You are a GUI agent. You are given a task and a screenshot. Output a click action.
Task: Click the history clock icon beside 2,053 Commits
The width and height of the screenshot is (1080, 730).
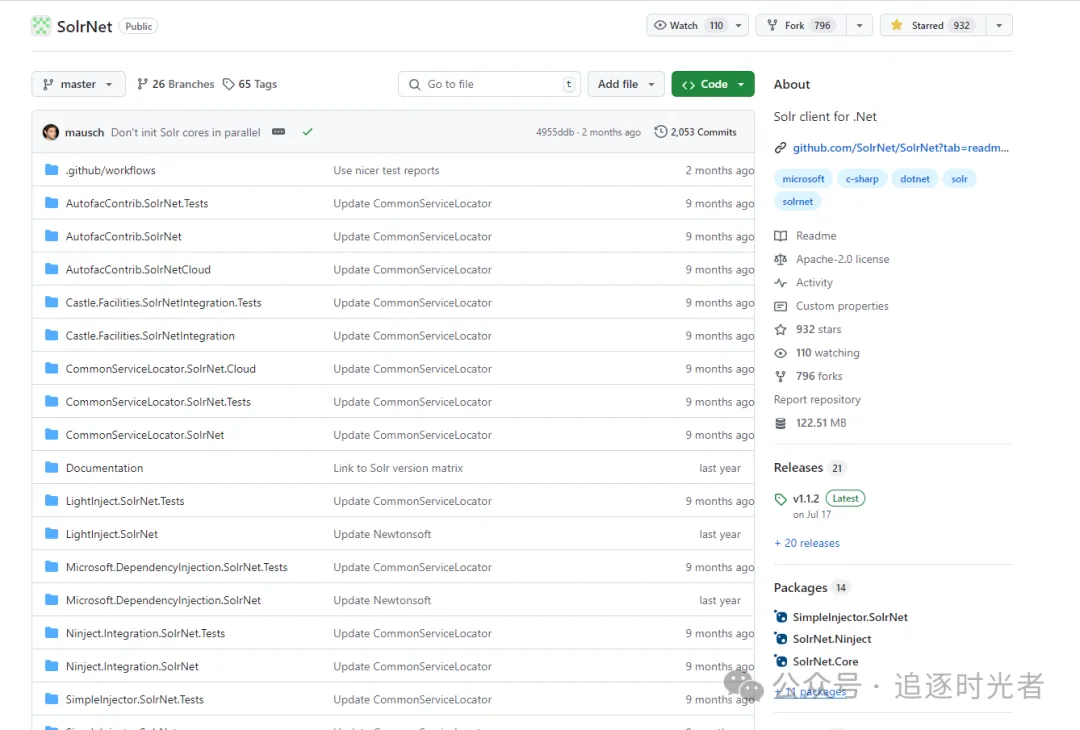click(661, 132)
